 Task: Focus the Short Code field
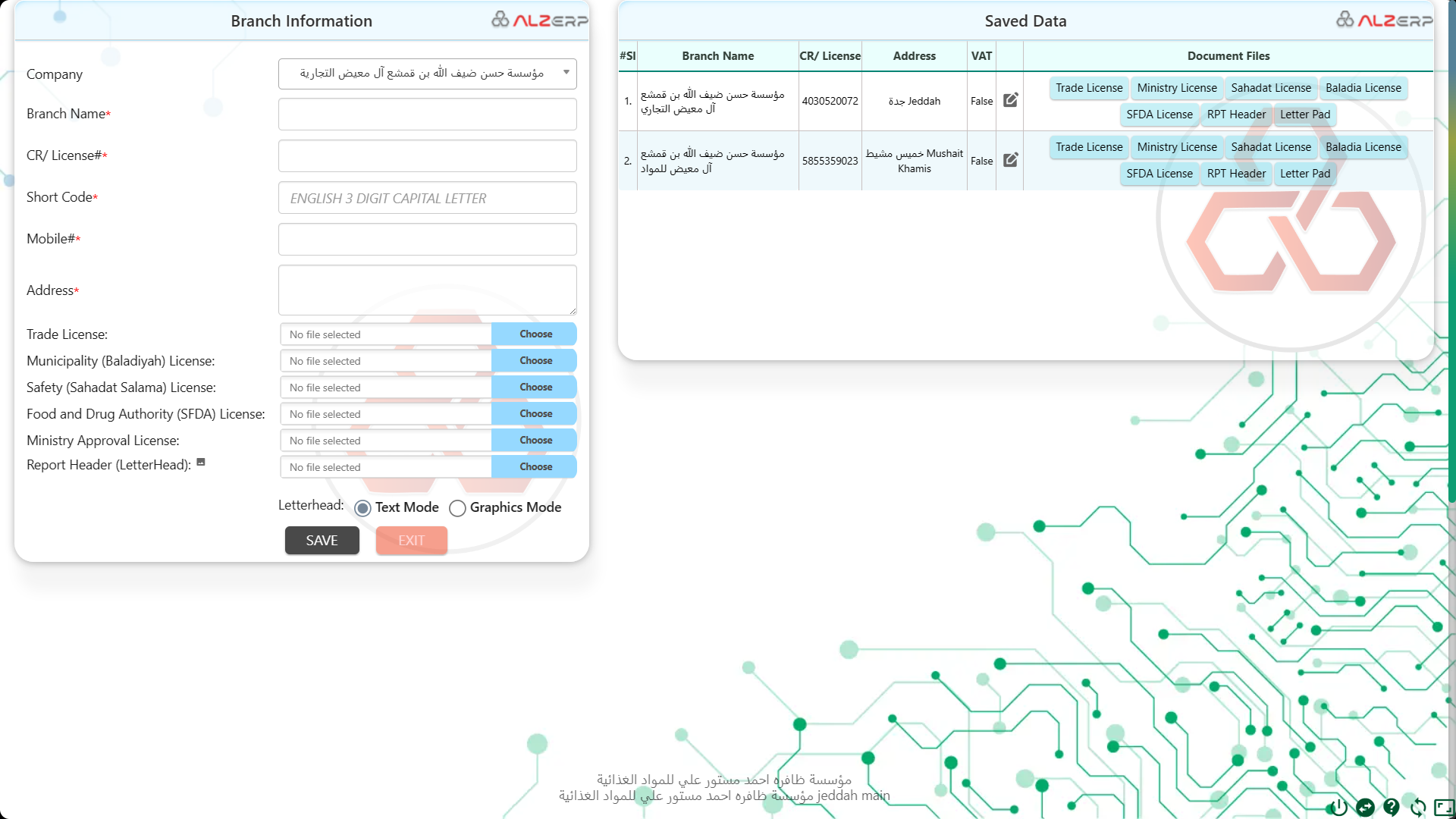[427, 198]
